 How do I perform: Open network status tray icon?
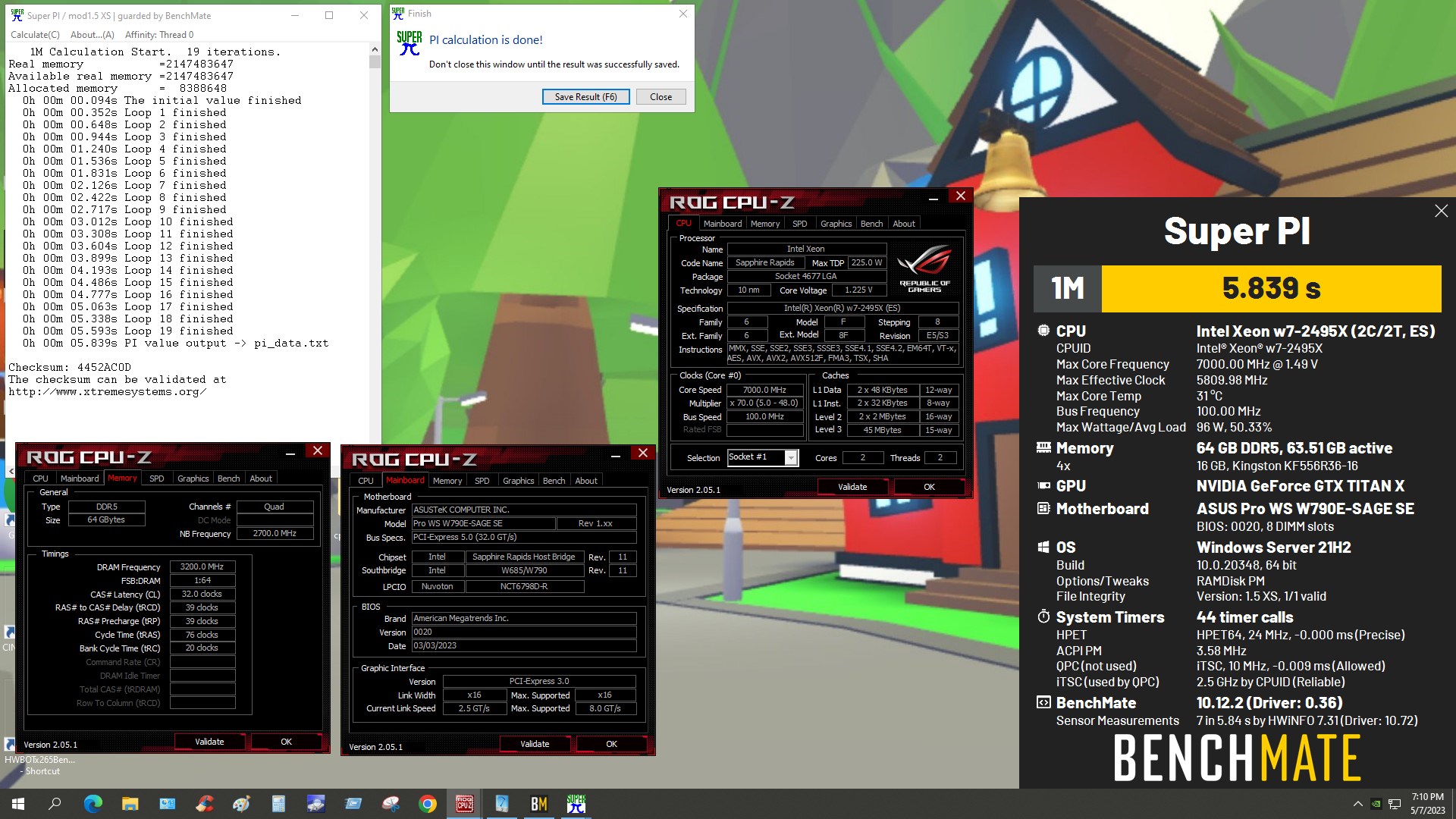tap(1394, 804)
